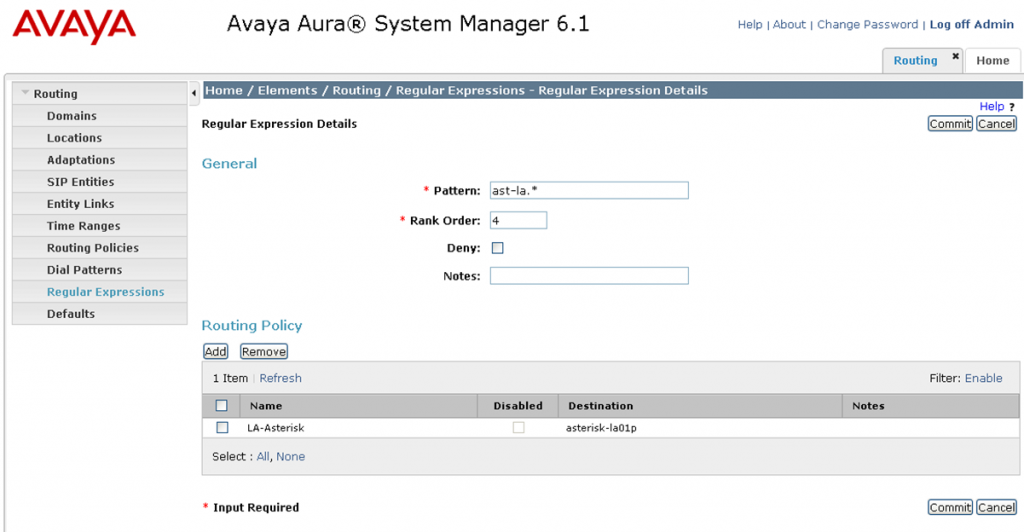Screen dimensions: 1024x532
Task: Click the Rank Order input field
Action: pyautogui.click(x=519, y=221)
